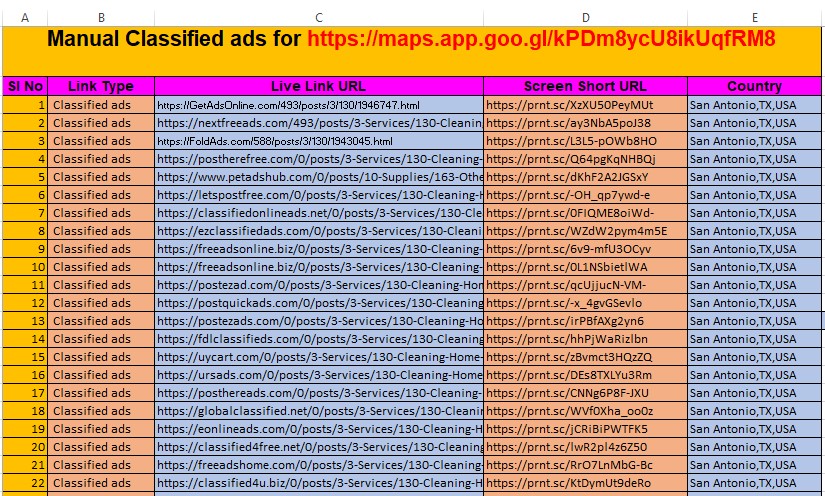Screen dimensions: 825x496
Task: Click screenshot URL prnt.sc/irPBfAXg2yn6
Action: click(565, 321)
